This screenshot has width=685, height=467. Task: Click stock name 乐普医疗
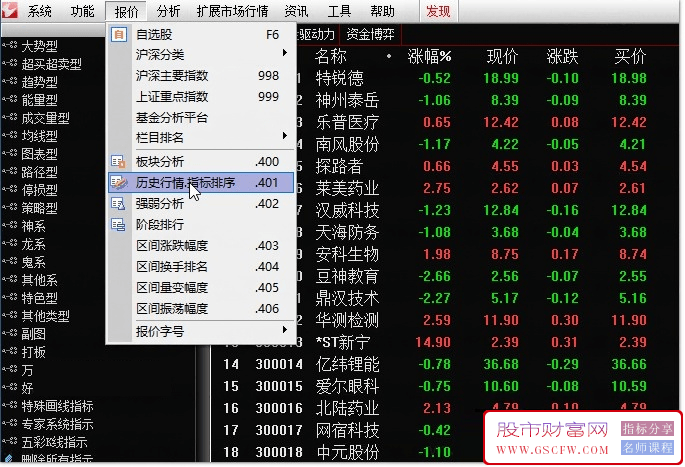347,122
